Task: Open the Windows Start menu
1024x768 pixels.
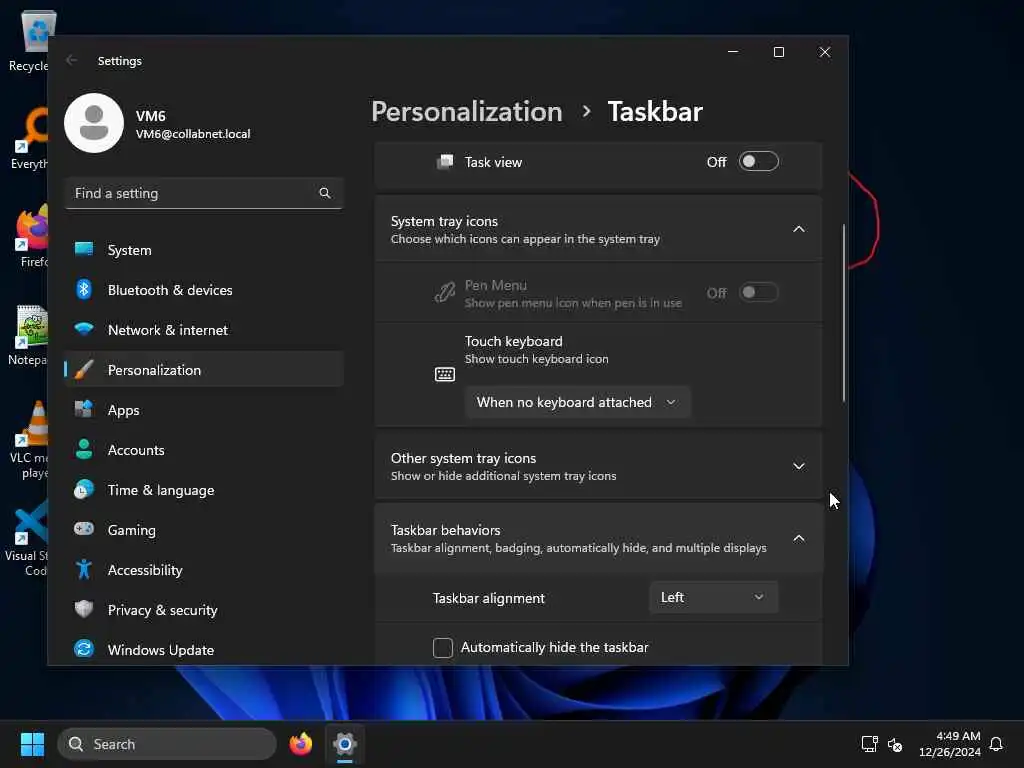Action: [32, 744]
